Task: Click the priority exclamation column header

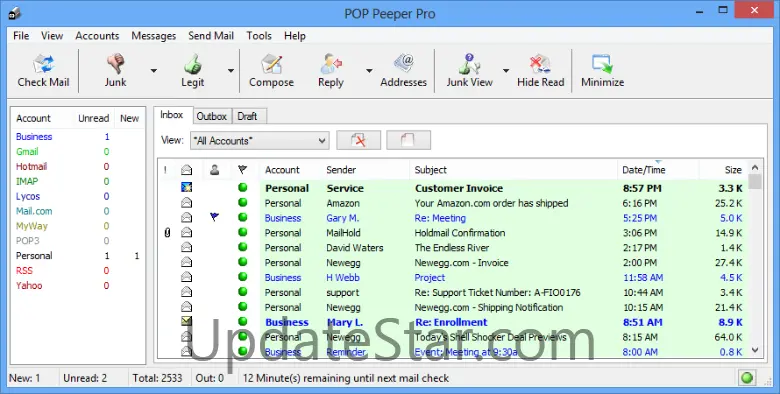Action: tap(165, 170)
